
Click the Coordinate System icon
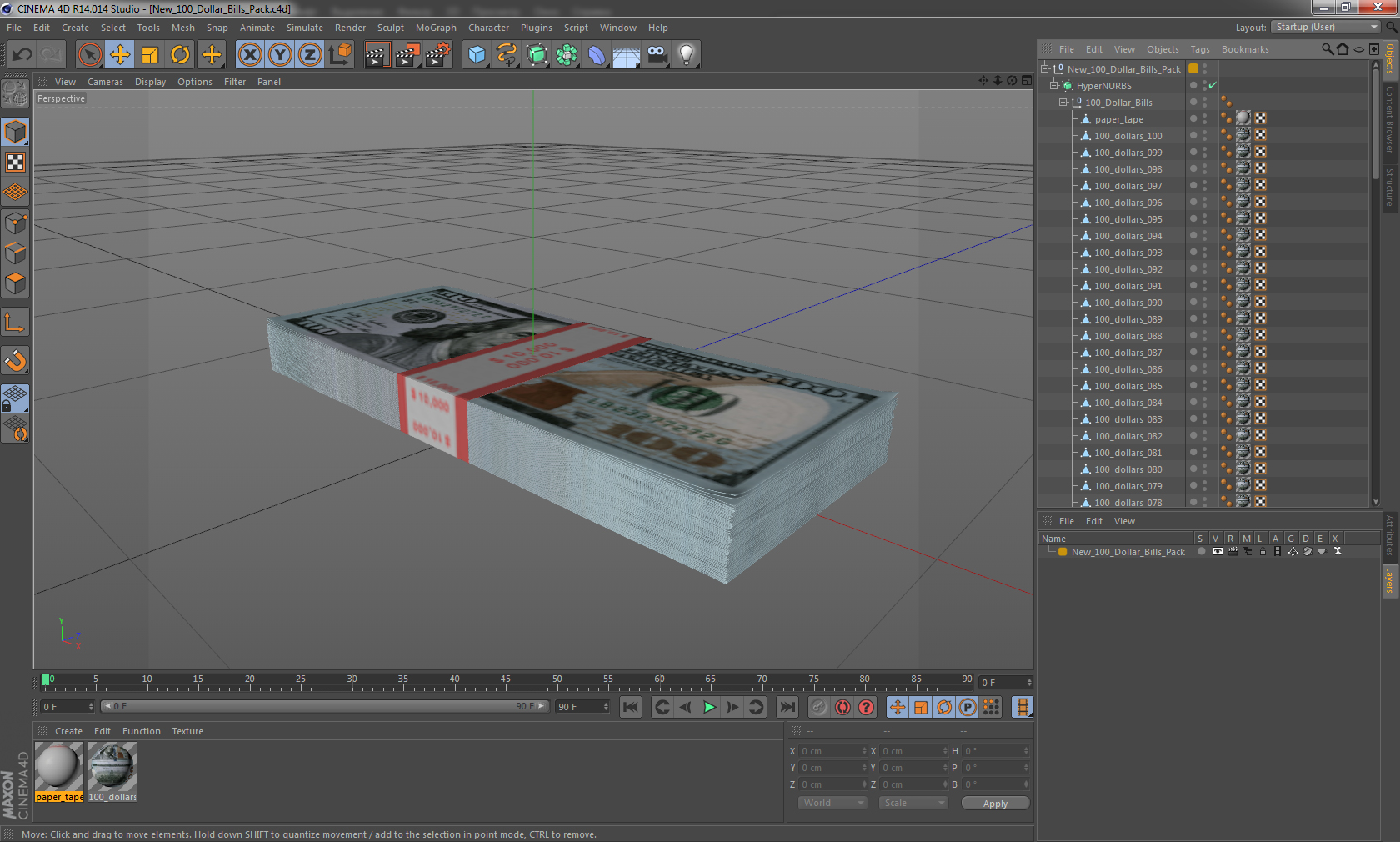coord(340,55)
